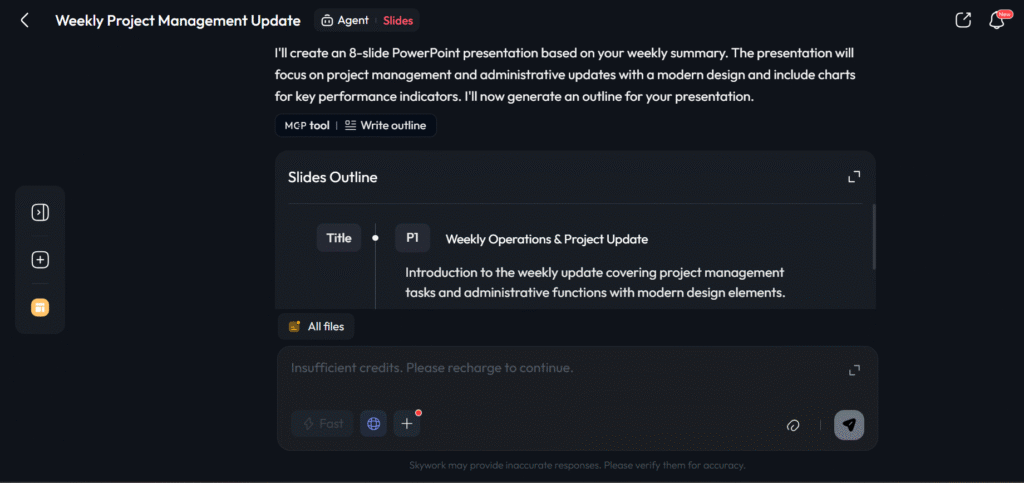Expand the Slides Outline panel

pyautogui.click(x=854, y=177)
